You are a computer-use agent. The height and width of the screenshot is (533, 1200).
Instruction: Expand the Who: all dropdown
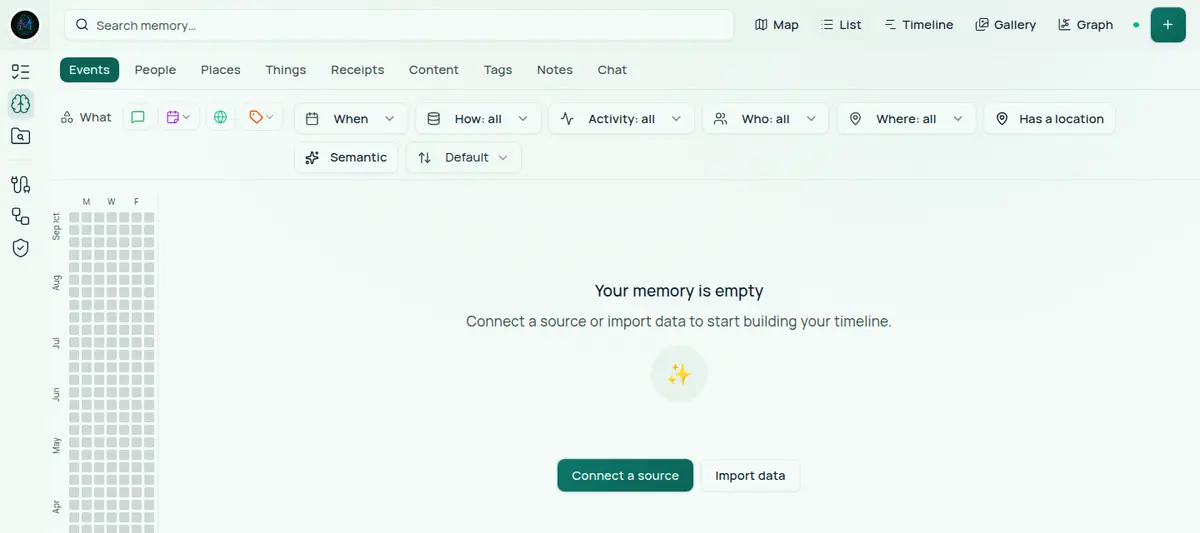[765, 118]
